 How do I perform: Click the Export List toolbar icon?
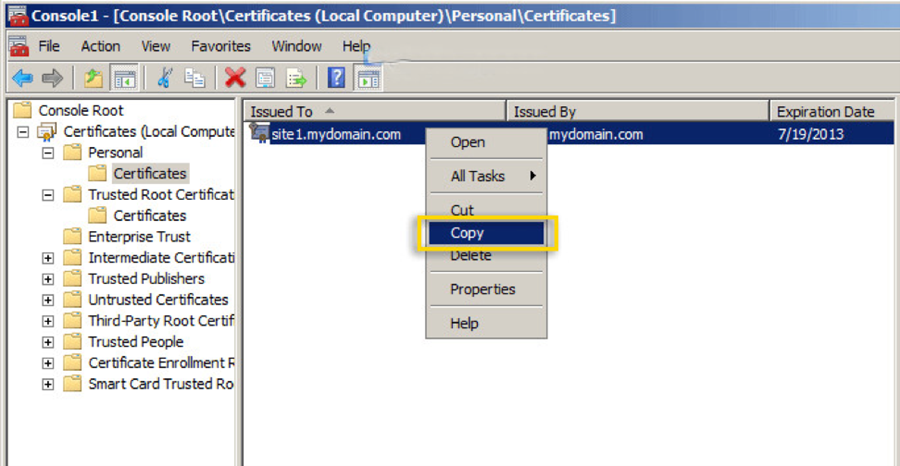coord(297,78)
